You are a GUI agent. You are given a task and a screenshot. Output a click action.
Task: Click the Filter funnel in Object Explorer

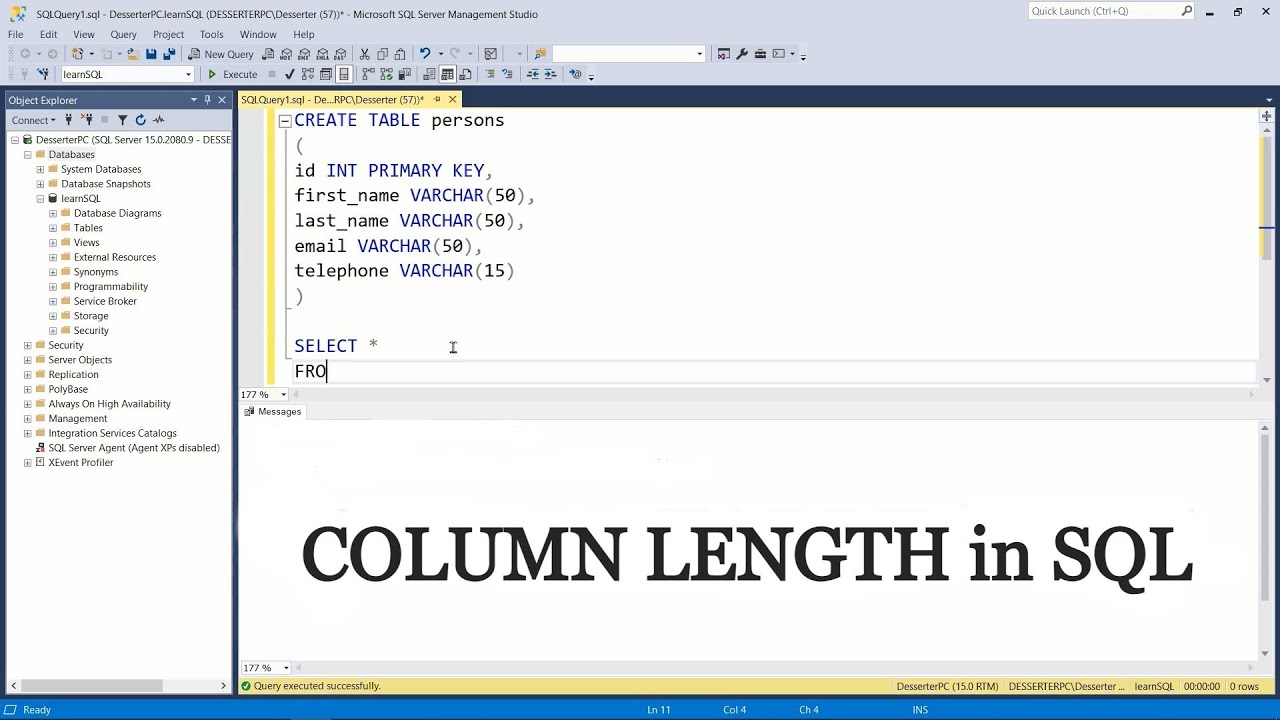pyautogui.click(x=122, y=120)
